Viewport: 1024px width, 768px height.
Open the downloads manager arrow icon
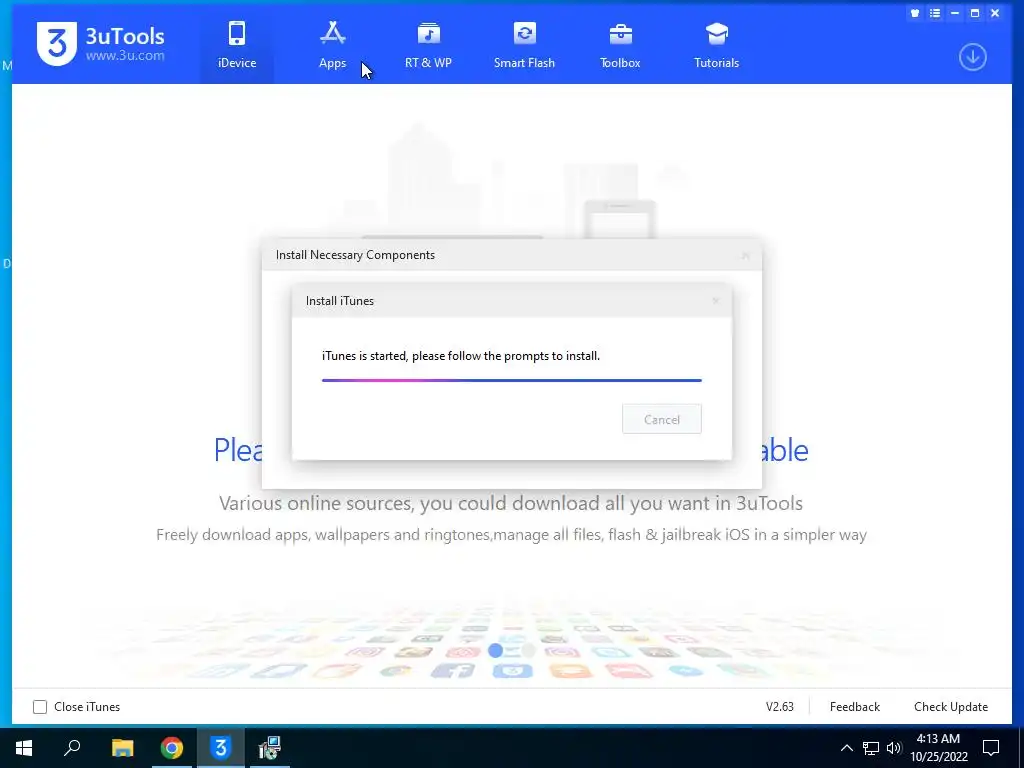coord(972,57)
